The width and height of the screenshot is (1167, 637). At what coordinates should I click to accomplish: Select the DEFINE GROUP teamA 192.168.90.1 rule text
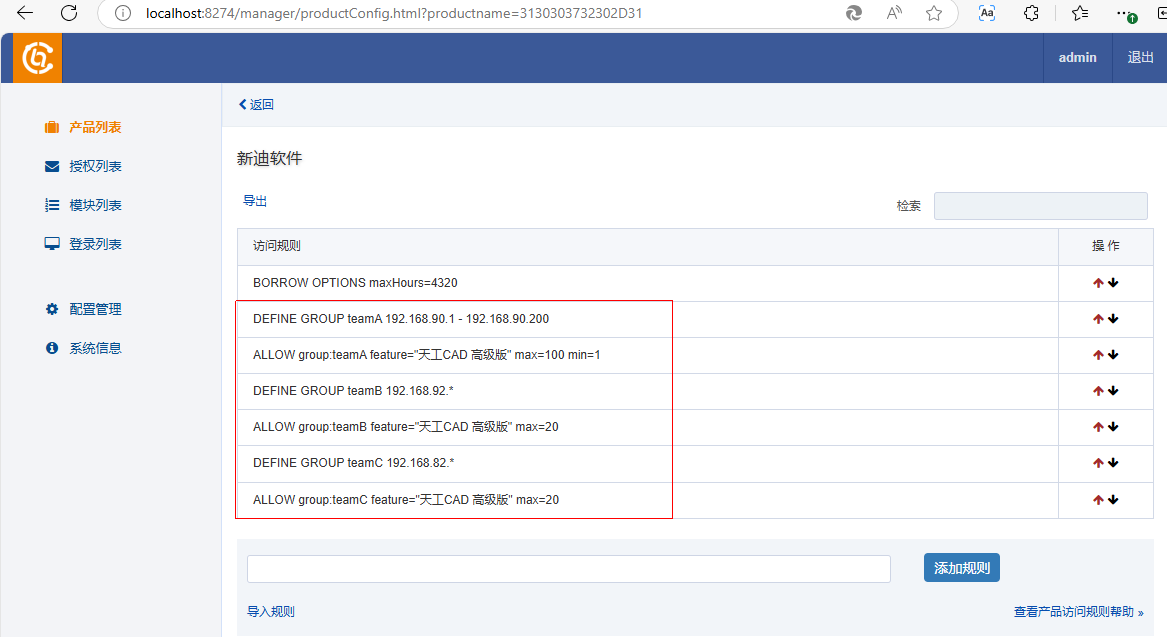click(x=400, y=318)
